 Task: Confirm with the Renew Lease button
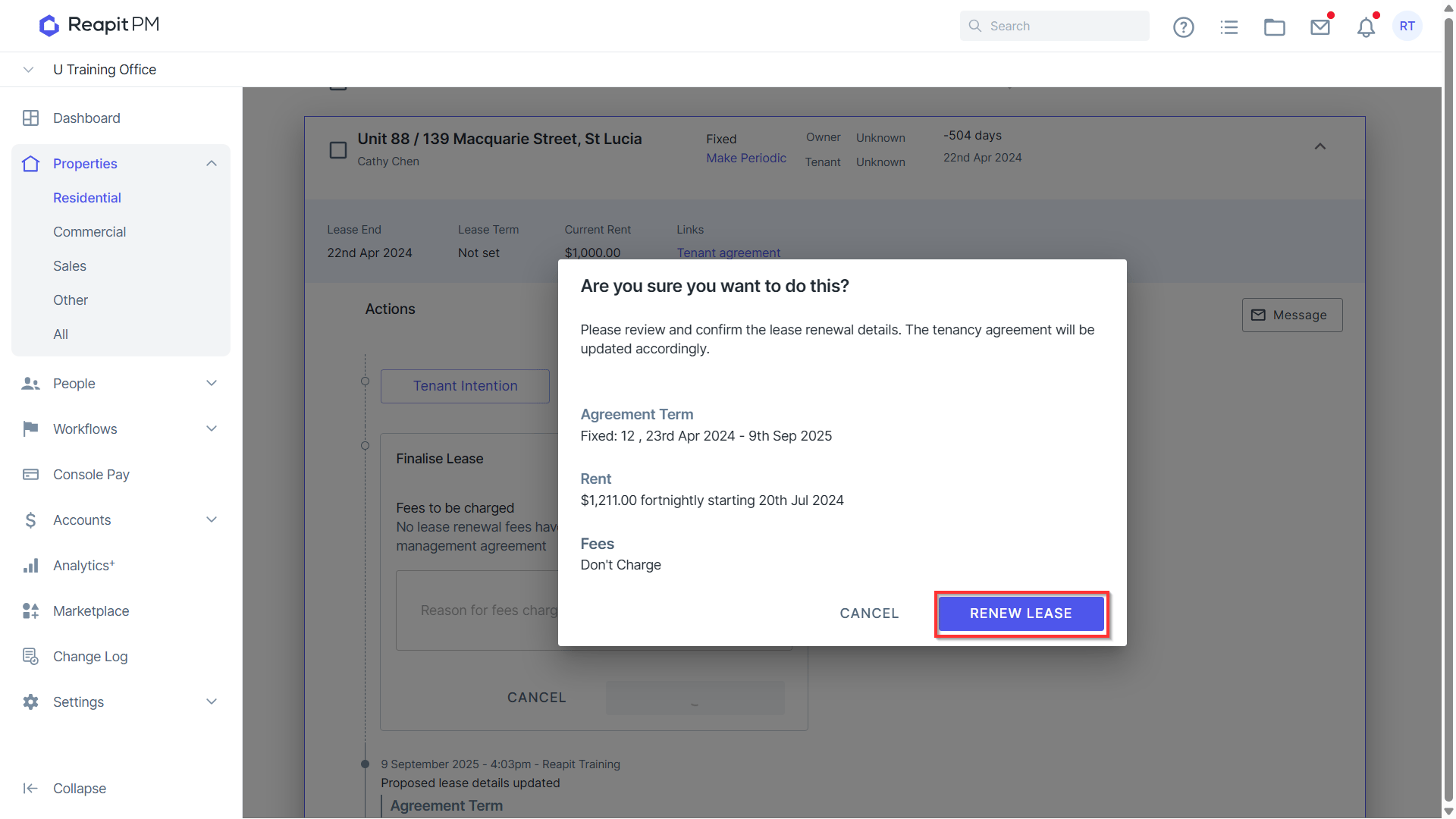coord(1021,613)
